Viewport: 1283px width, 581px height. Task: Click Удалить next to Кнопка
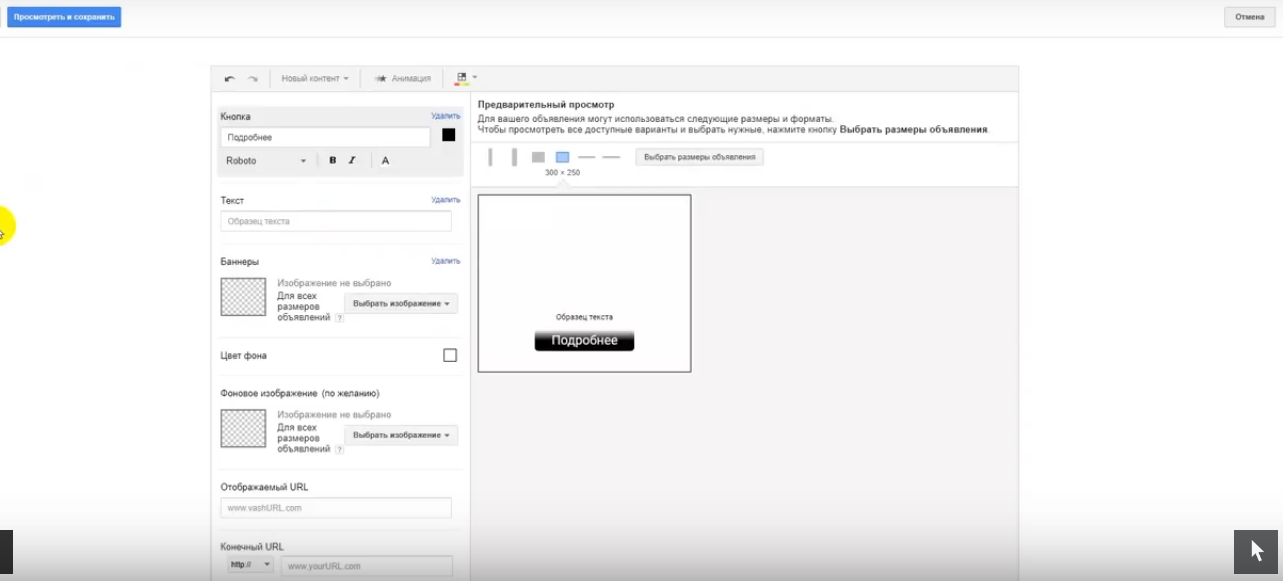click(x=447, y=114)
